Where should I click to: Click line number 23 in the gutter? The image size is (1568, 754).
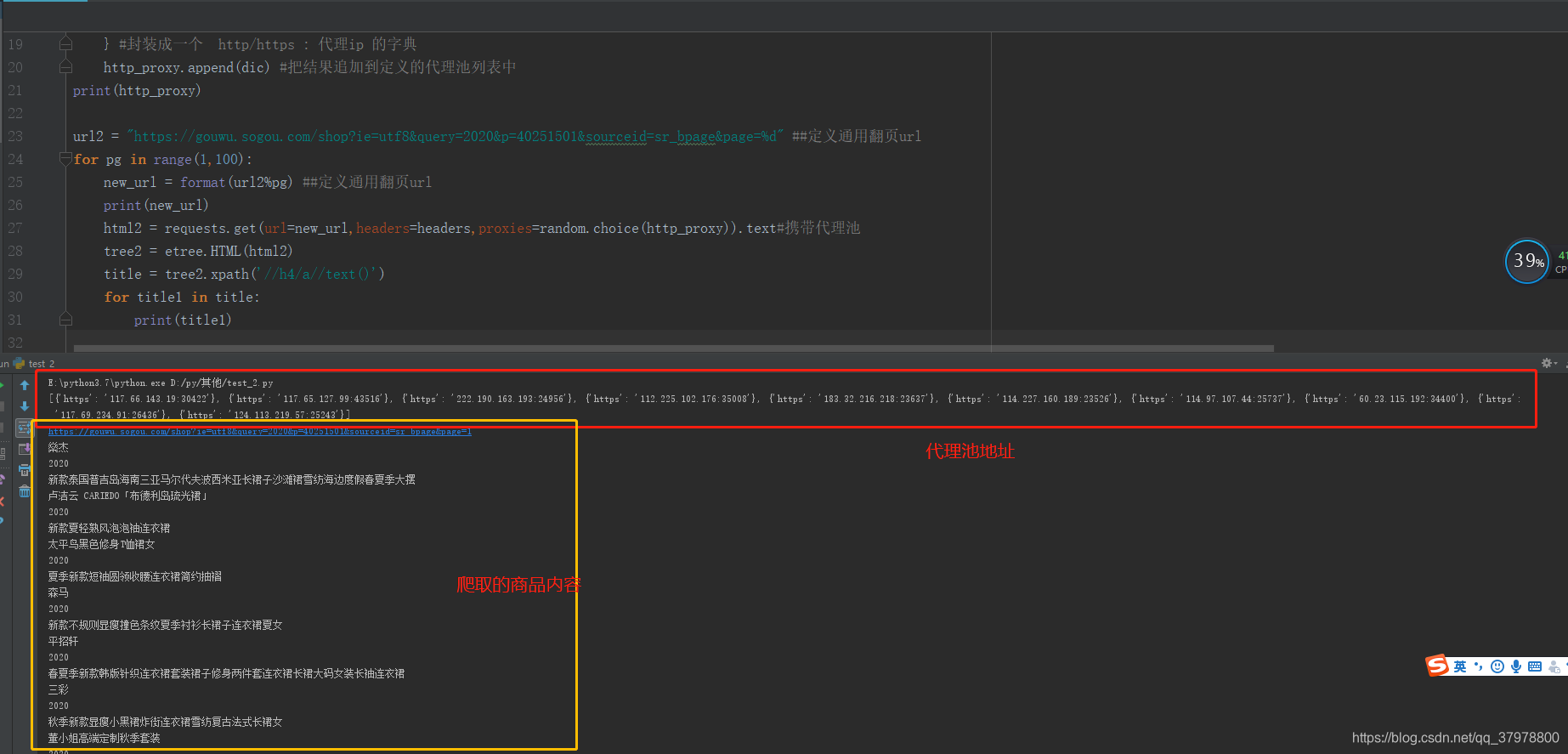point(15,136)
